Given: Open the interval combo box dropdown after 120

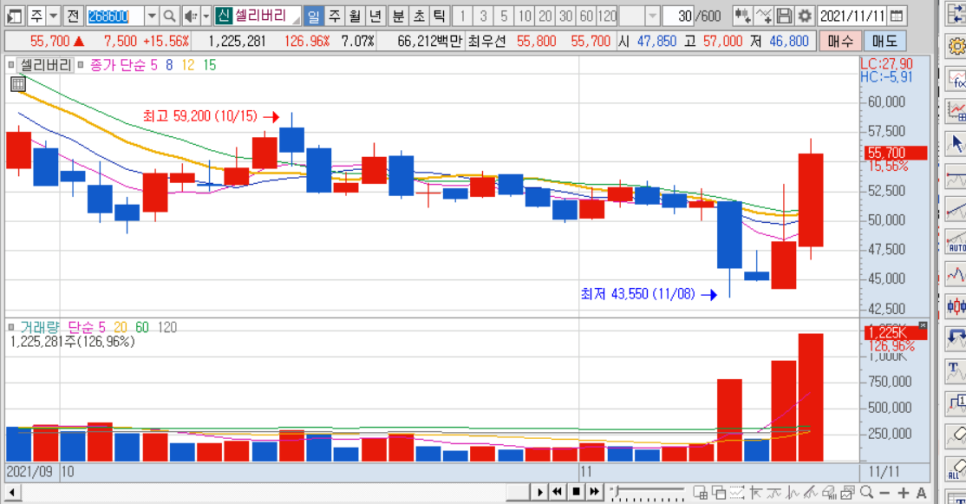Looking at the screenshot, I should [x=653, y=16].
